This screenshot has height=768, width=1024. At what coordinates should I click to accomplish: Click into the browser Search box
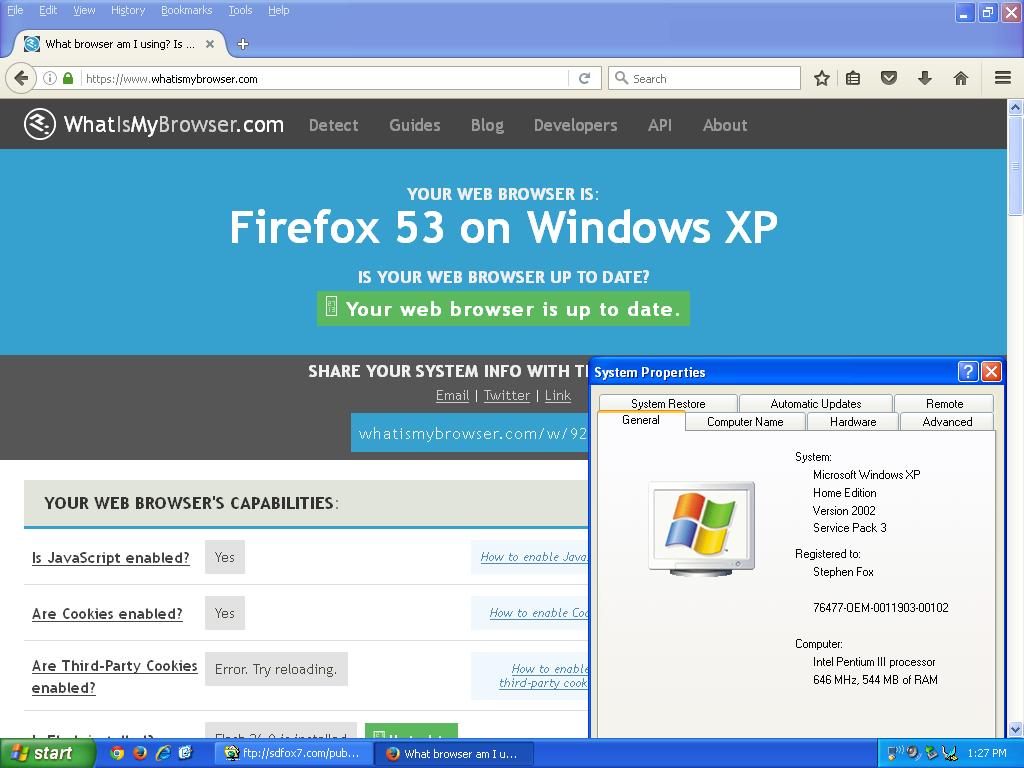pyautogui.click(x=704, y=78)
